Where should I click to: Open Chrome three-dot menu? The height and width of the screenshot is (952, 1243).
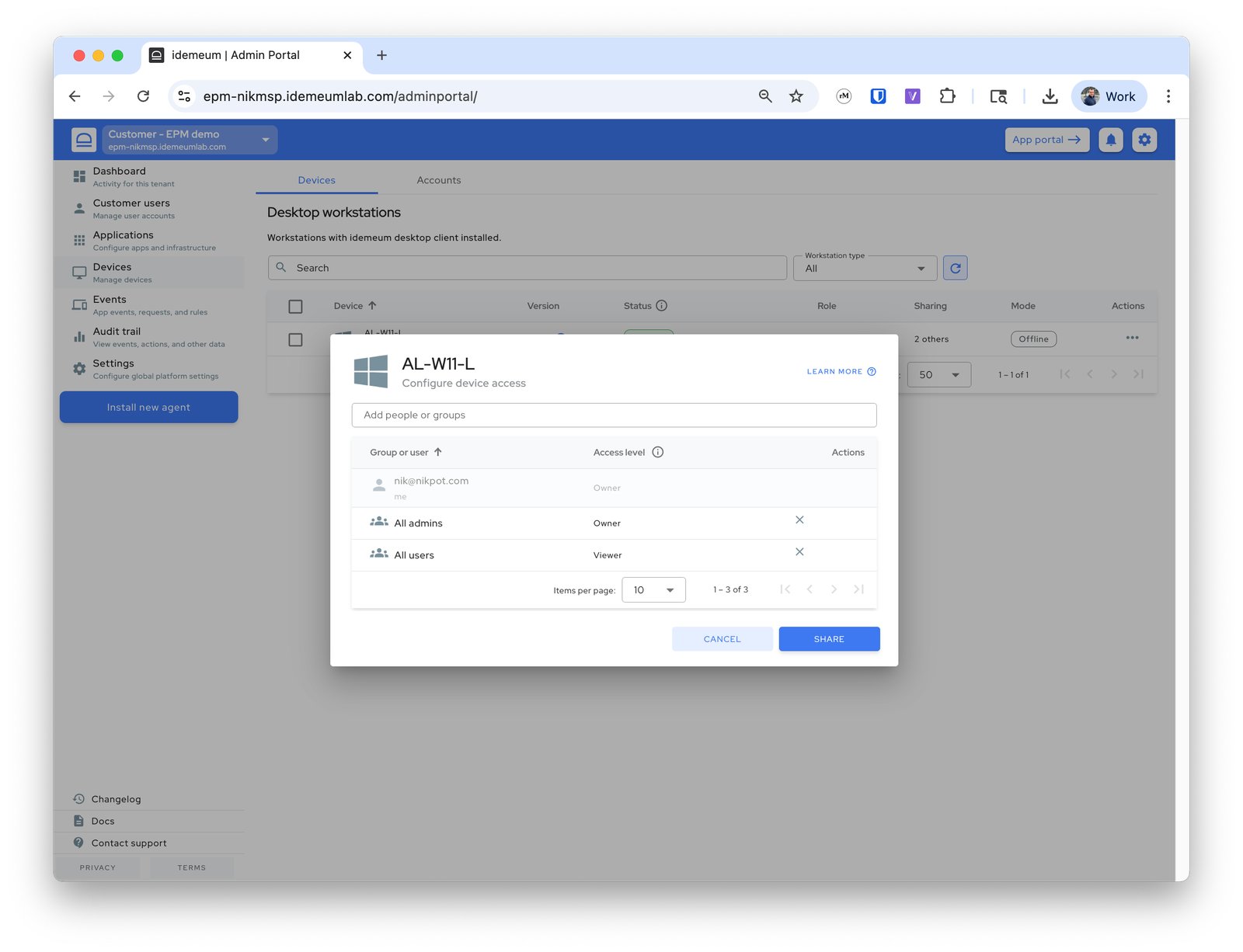pyautogui.click(x=1168, y=96)
